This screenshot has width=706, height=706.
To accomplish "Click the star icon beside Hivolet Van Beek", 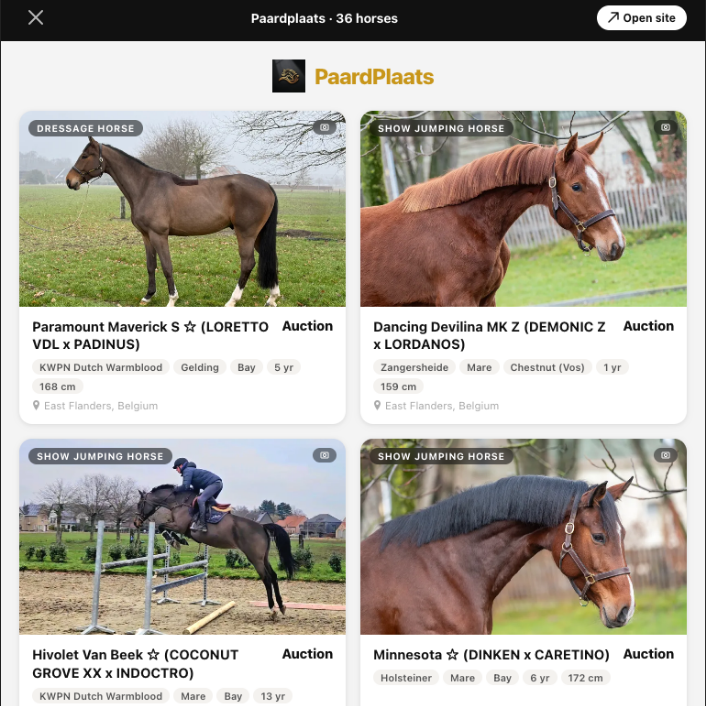I will click(x=154, y=655).
